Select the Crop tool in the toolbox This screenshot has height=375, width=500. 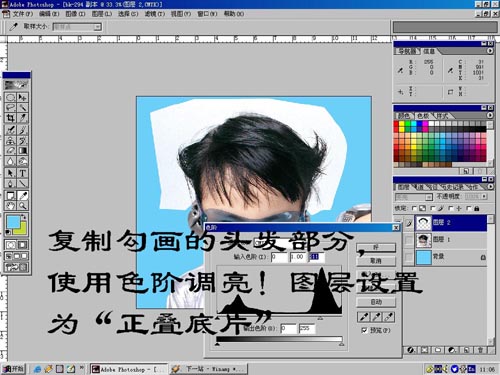pos(10,118)
